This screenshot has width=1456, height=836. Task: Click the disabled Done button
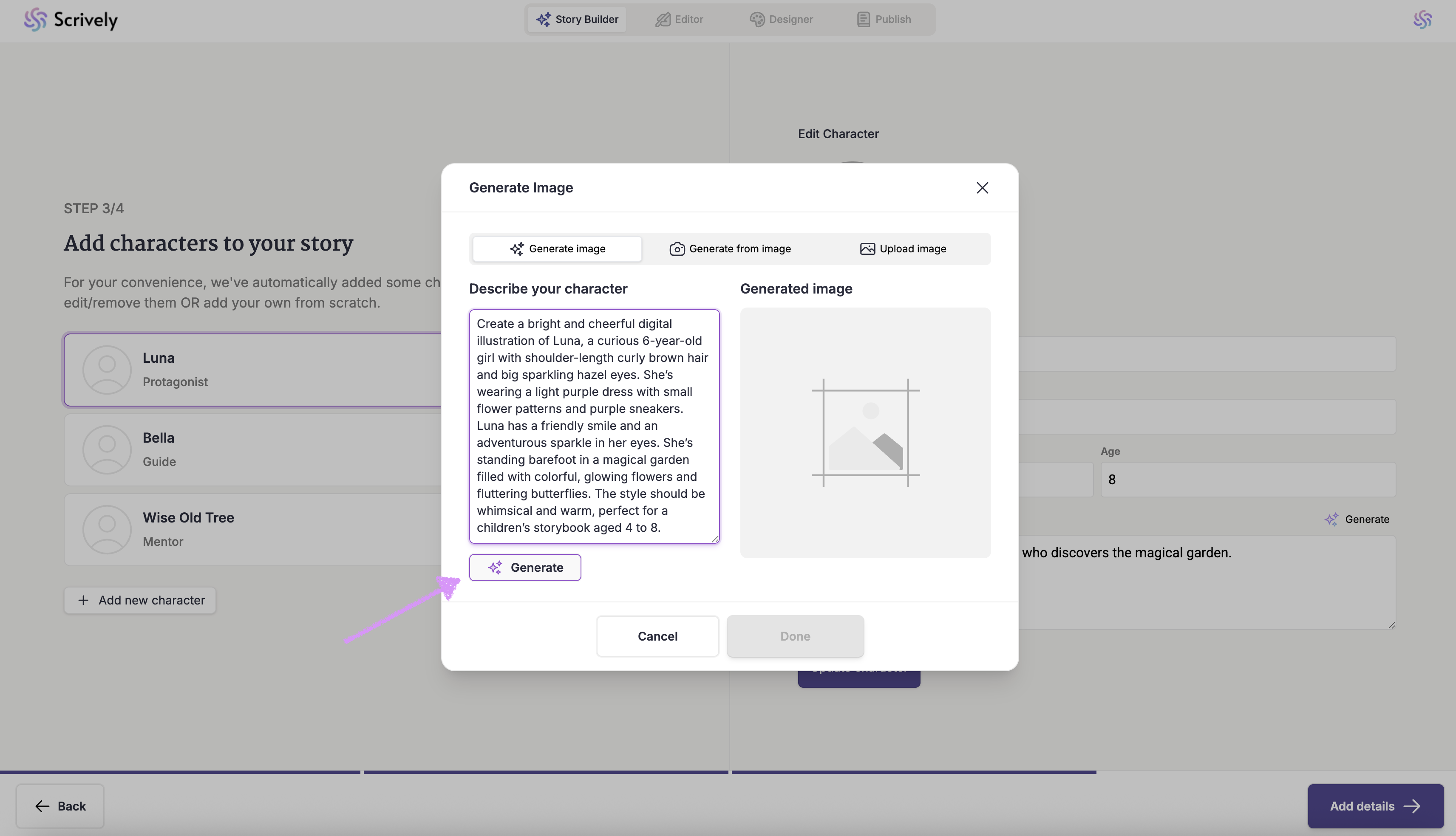pyautogui.click(x=795, y=636)
